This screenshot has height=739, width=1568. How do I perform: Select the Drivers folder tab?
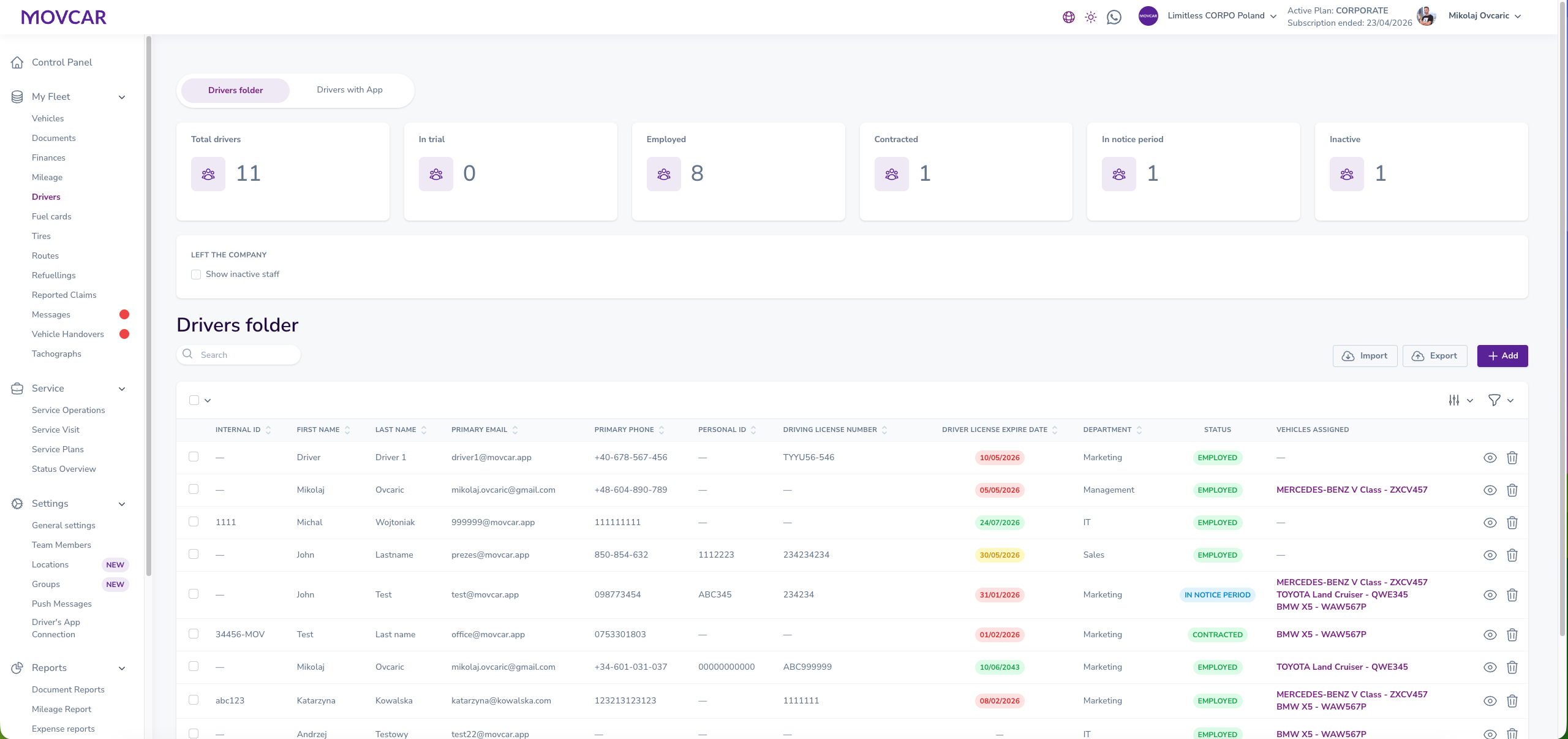(235, 91)
